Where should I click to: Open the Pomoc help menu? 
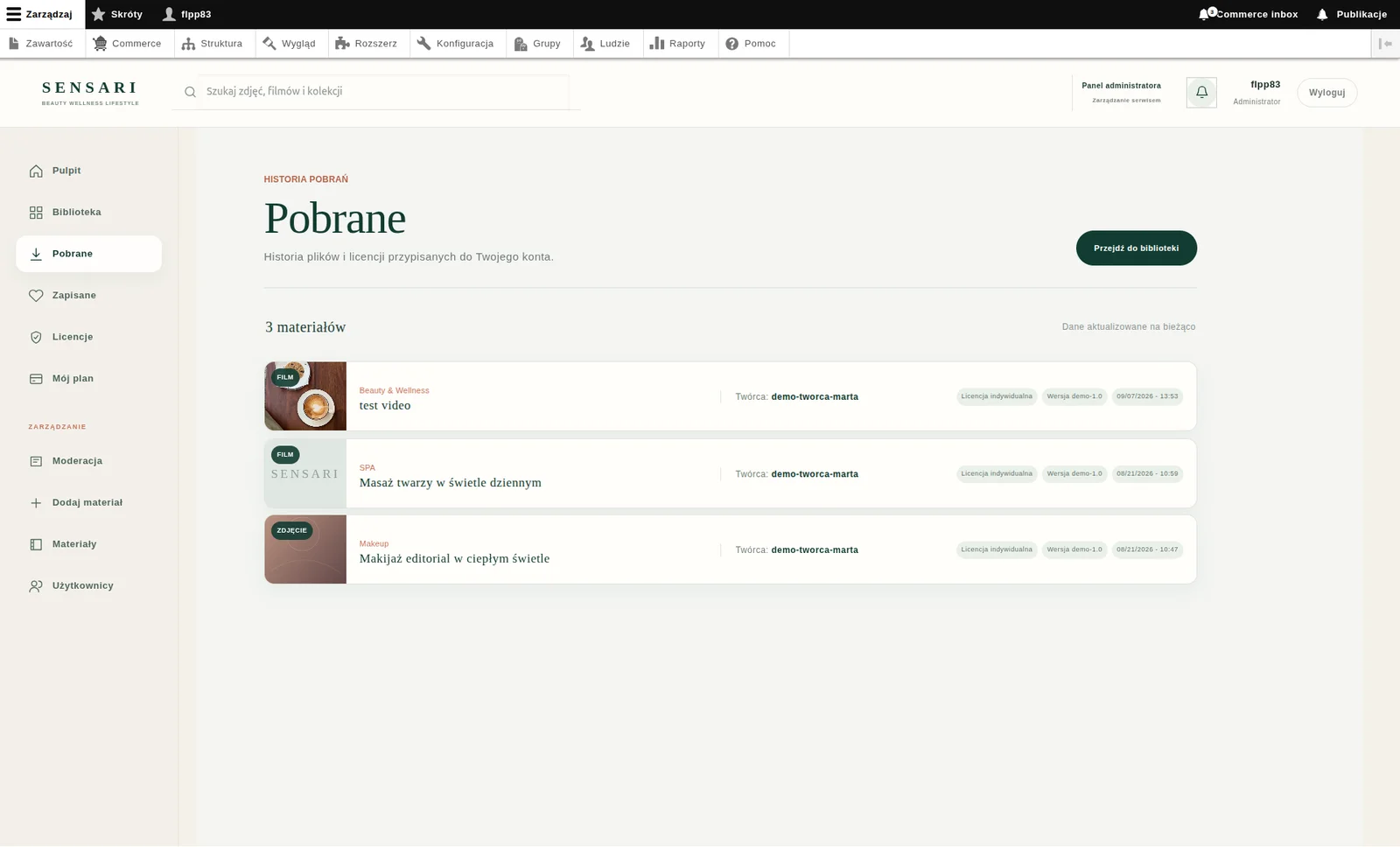pyautogui.click(x=752, y=44)
